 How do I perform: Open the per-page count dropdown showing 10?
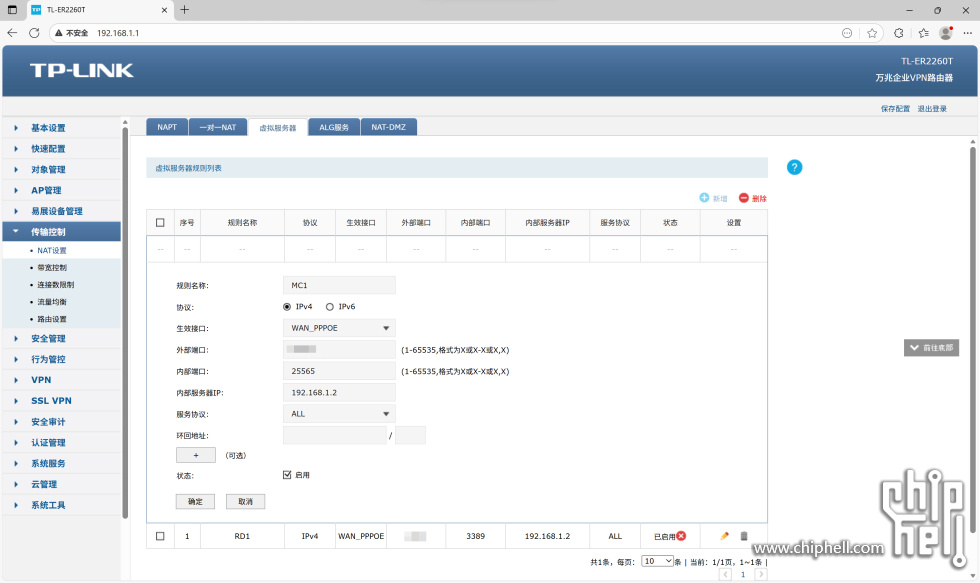(657, 561)
